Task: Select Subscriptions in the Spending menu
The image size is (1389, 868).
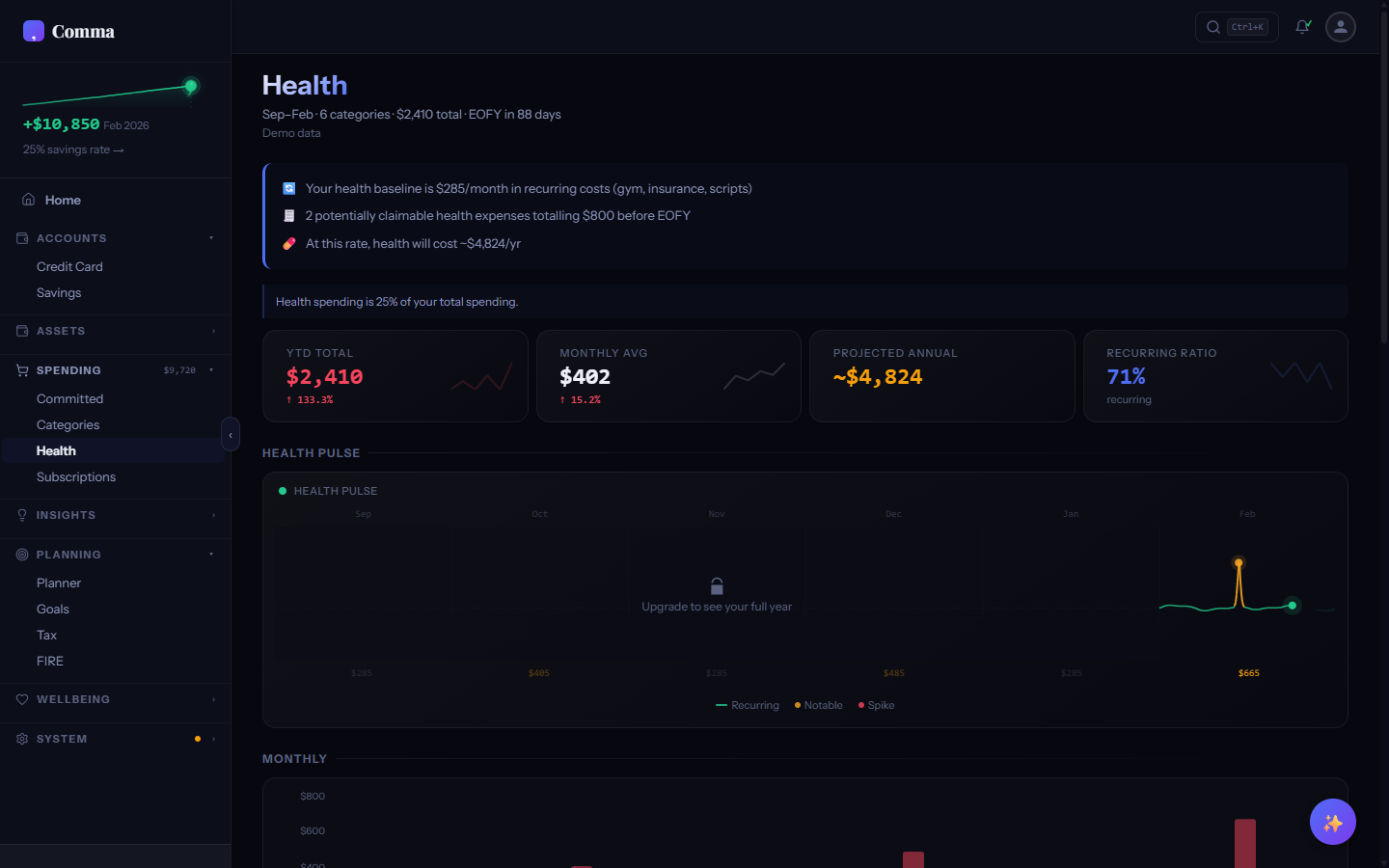Action: pyautogui.click(x=76, y=476)
